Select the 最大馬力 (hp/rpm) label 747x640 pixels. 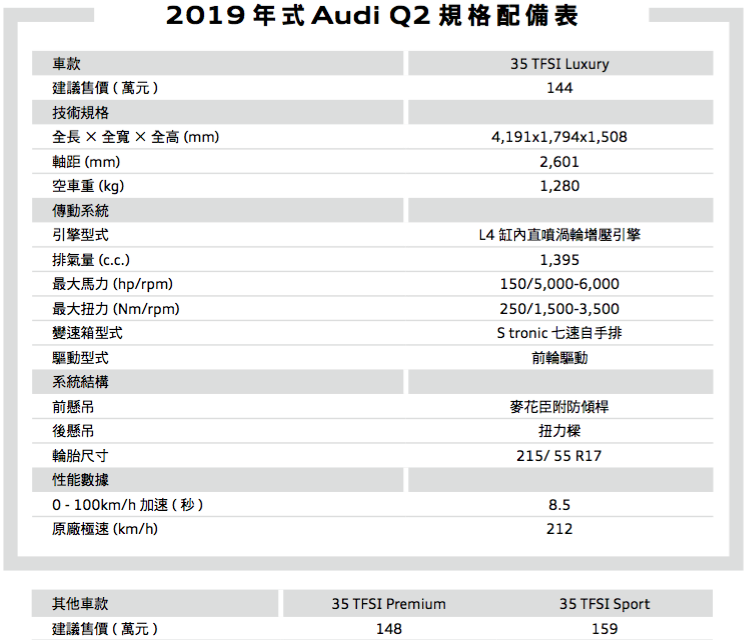(112, 284)
